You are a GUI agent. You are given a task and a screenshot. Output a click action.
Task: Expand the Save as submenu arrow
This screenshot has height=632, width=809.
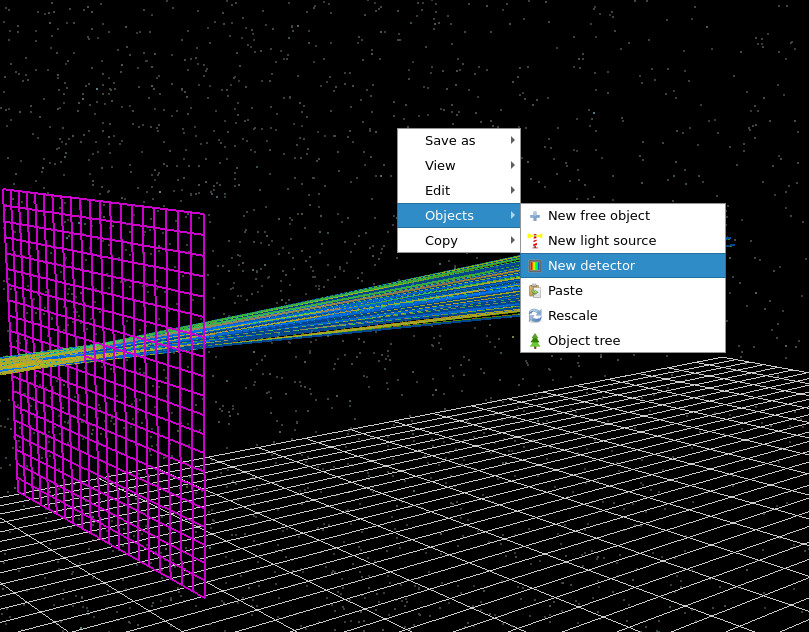point(513,140)
